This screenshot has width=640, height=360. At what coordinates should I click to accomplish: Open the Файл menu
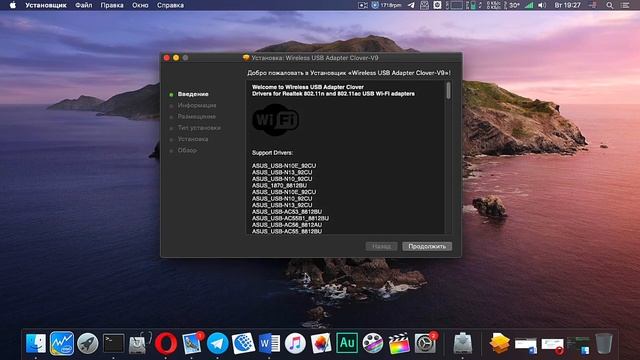(x=83, y=5)
